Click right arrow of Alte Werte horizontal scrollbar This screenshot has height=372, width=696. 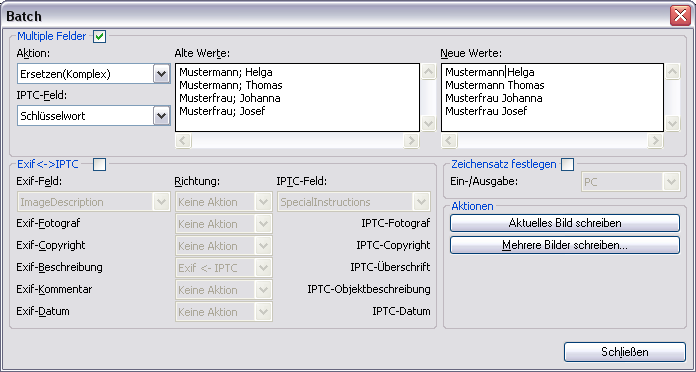tap(411, 141)
